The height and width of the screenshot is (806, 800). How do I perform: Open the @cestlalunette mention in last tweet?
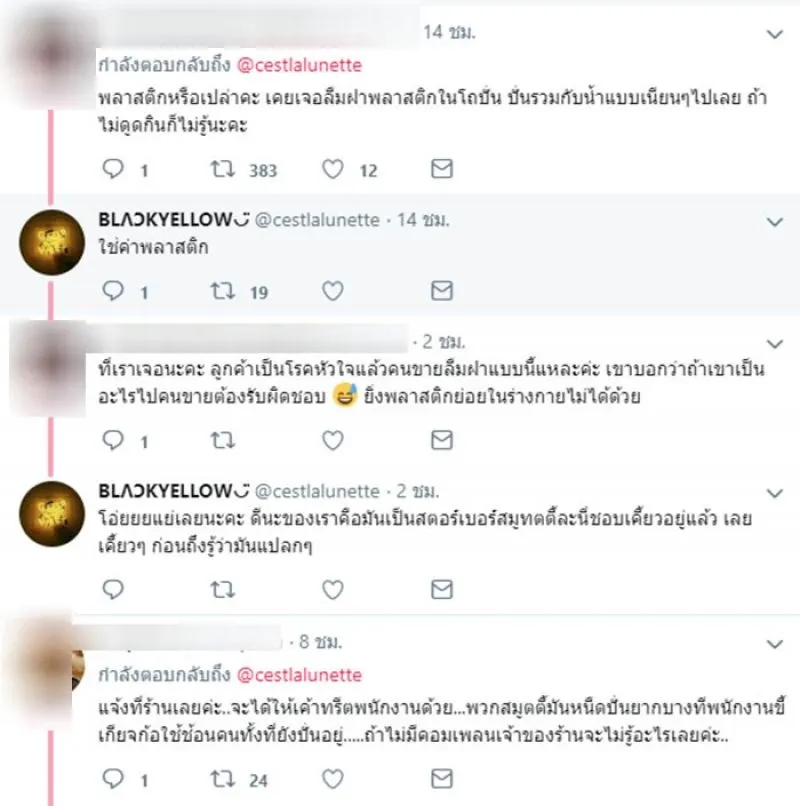299,675
